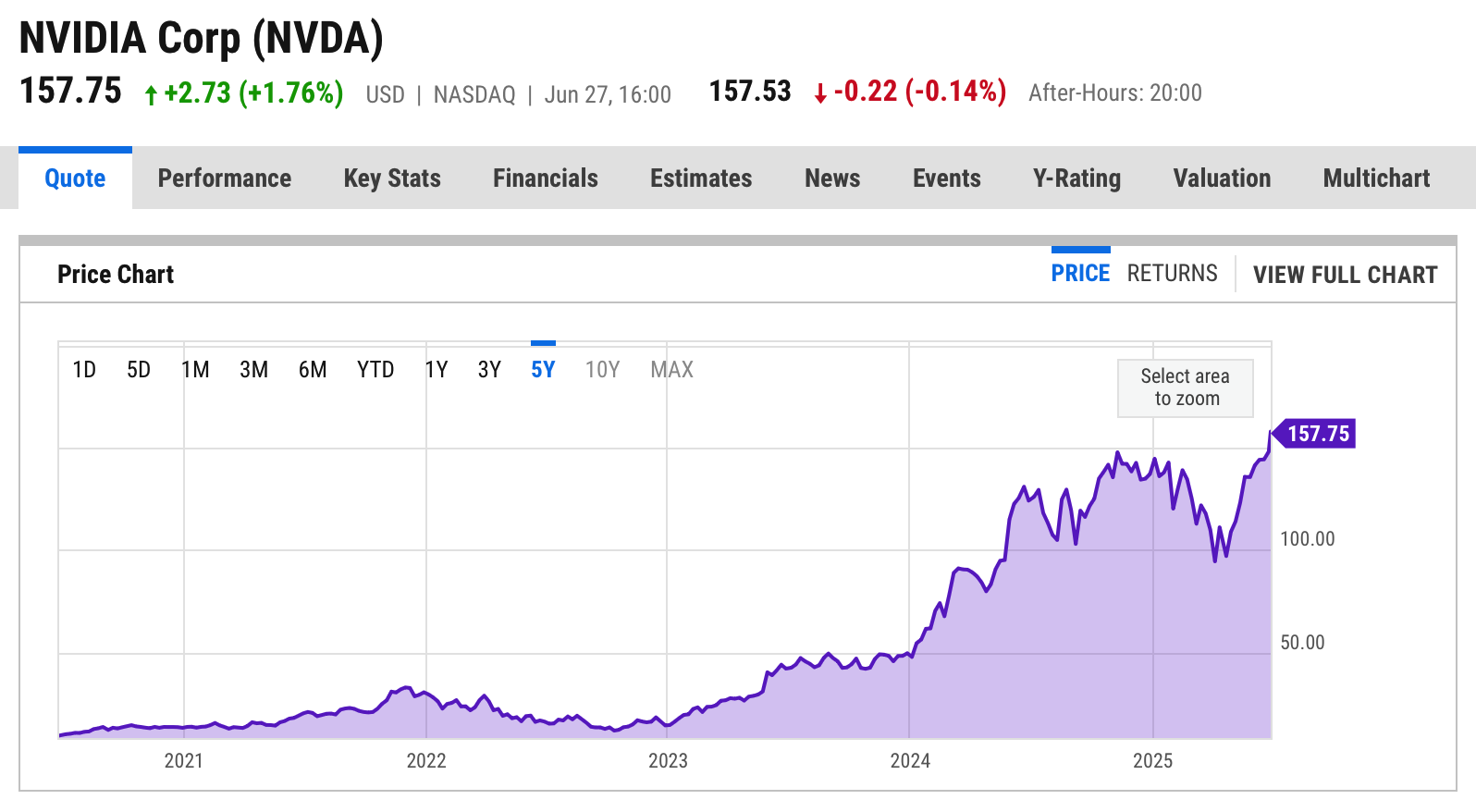
Task: Select the 3Y chart range
Action: (489, 370)
